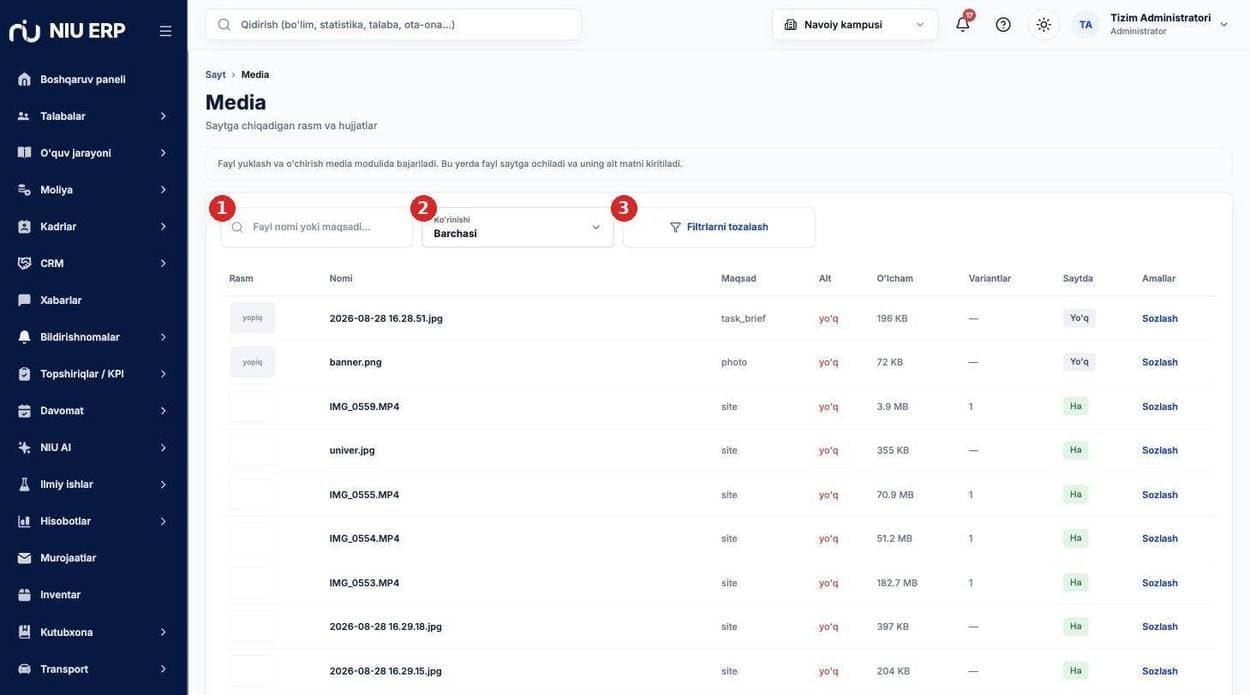1250x695 pixels.
Task: Open the TA user avatar
Action: pos(1086,24)
